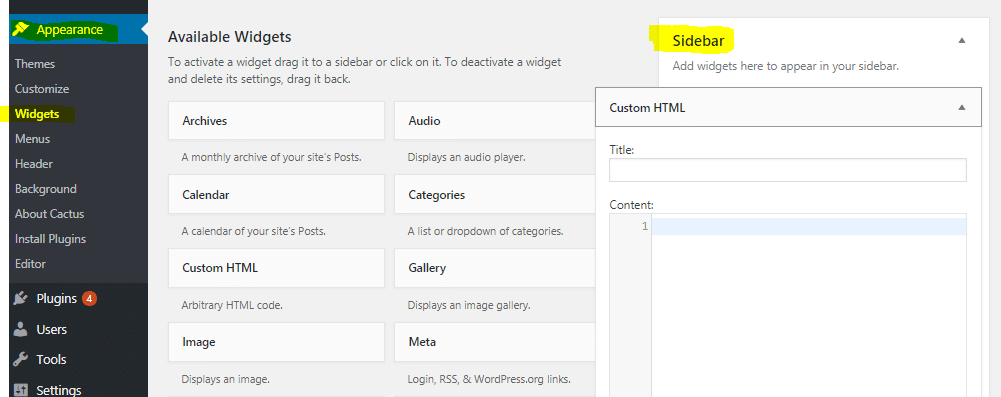The height and width of the screenshot is (397, 1001).
Task: Select the Image widget
Action: click(x=276, y=341)
